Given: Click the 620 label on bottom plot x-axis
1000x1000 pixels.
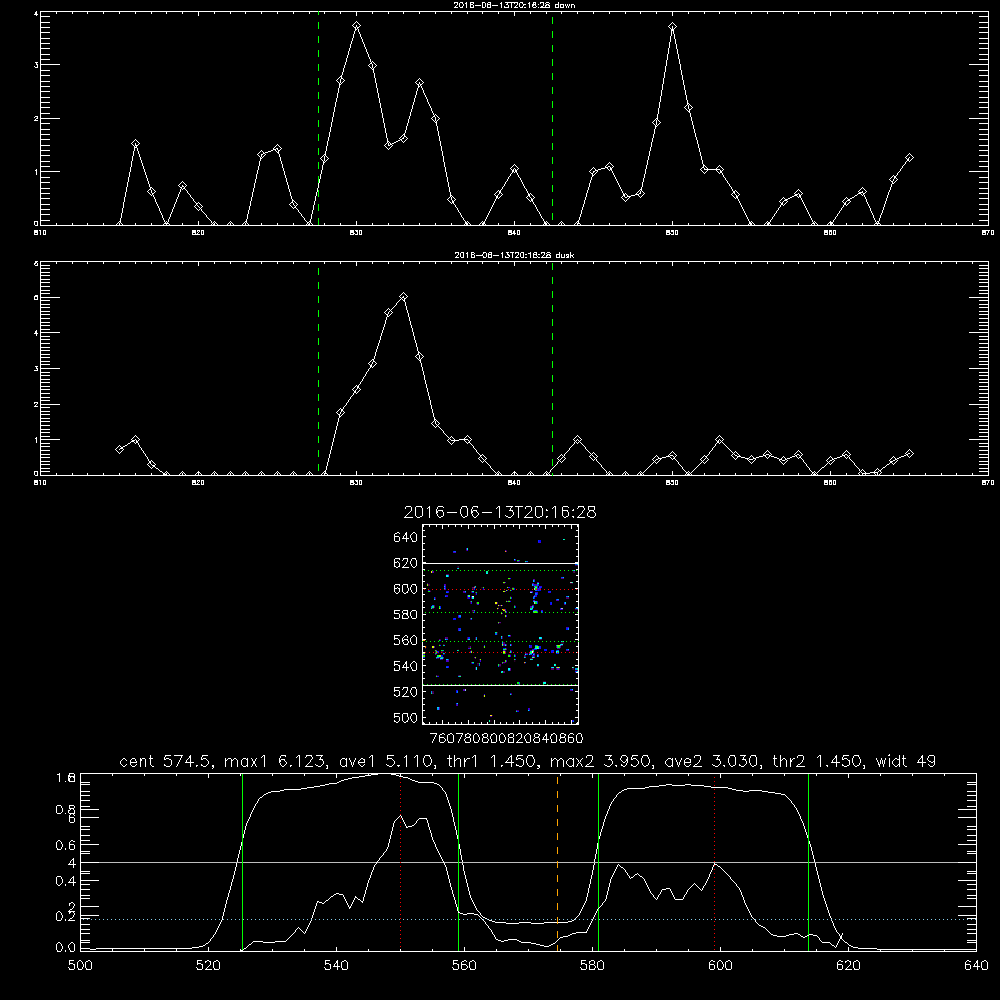Looking at the screenshot, I should (848, 966).
